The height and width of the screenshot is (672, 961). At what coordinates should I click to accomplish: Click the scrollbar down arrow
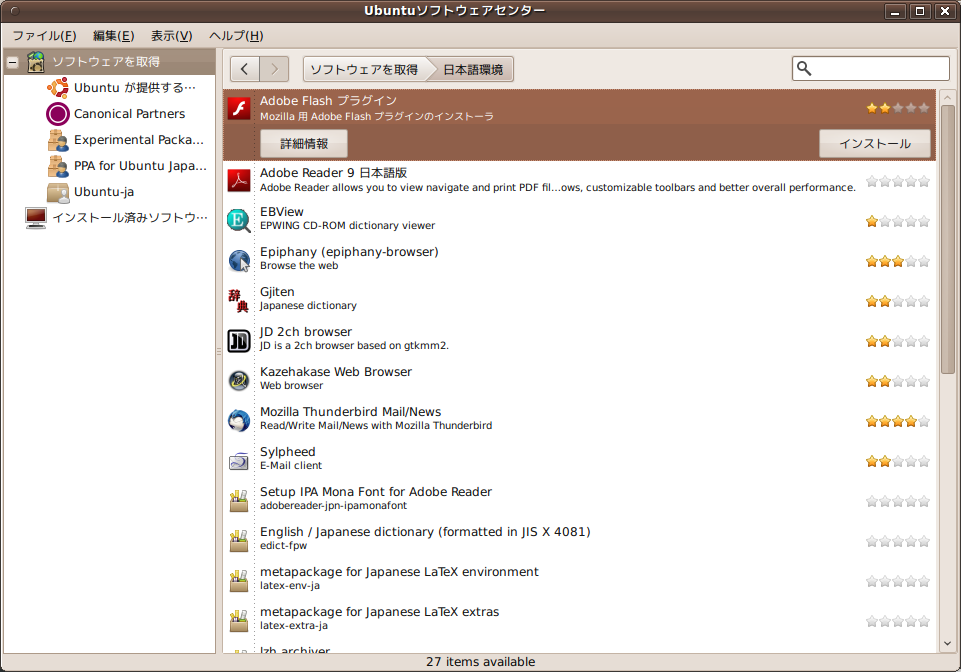[x=948, y=644]
